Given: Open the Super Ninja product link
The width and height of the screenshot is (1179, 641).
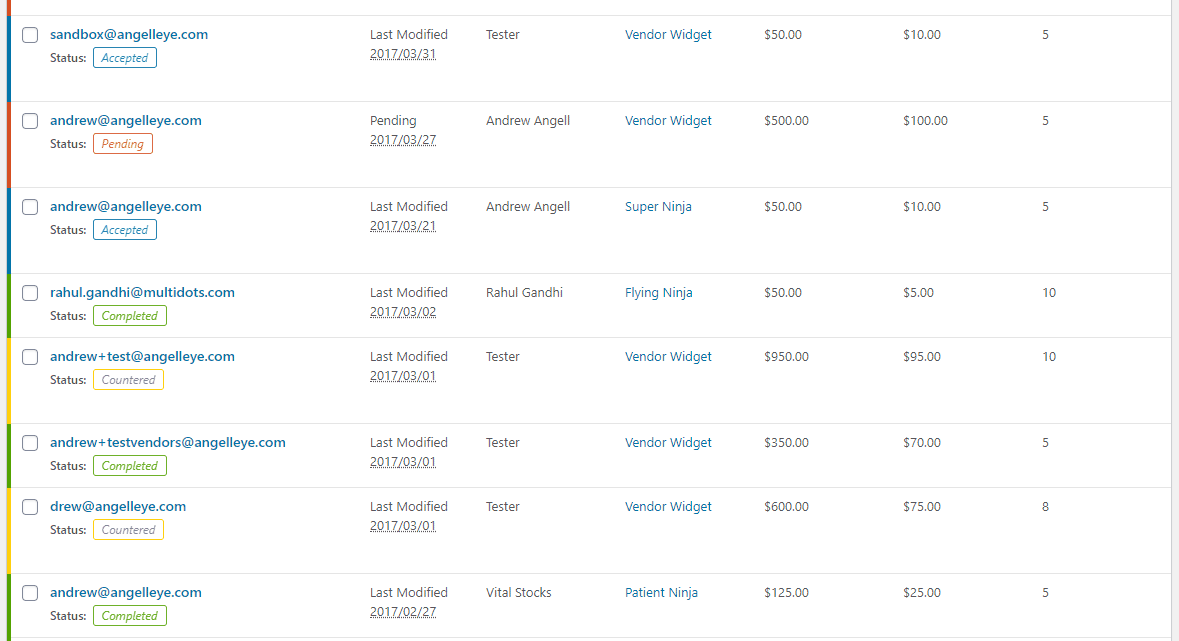Looking at the screenshot, I should coord(658,207).
